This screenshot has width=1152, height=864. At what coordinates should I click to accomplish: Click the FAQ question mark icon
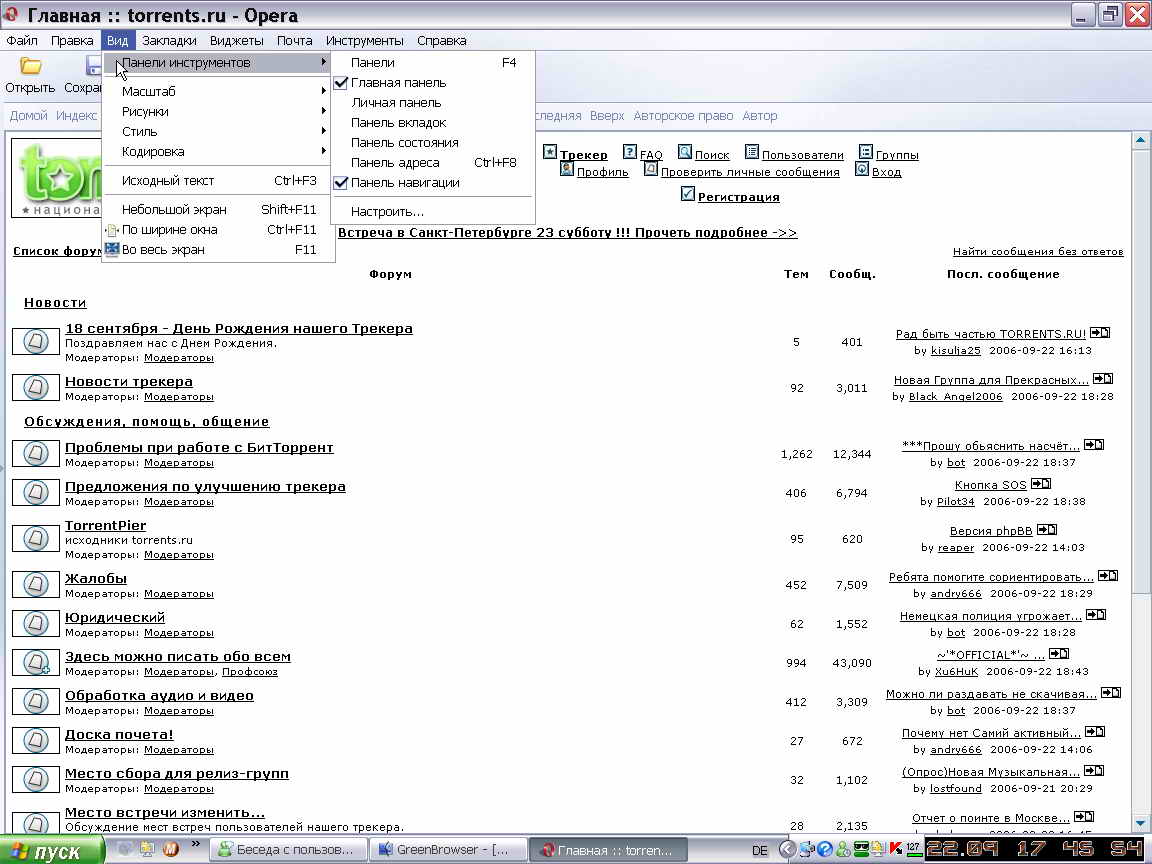point(630,152)
